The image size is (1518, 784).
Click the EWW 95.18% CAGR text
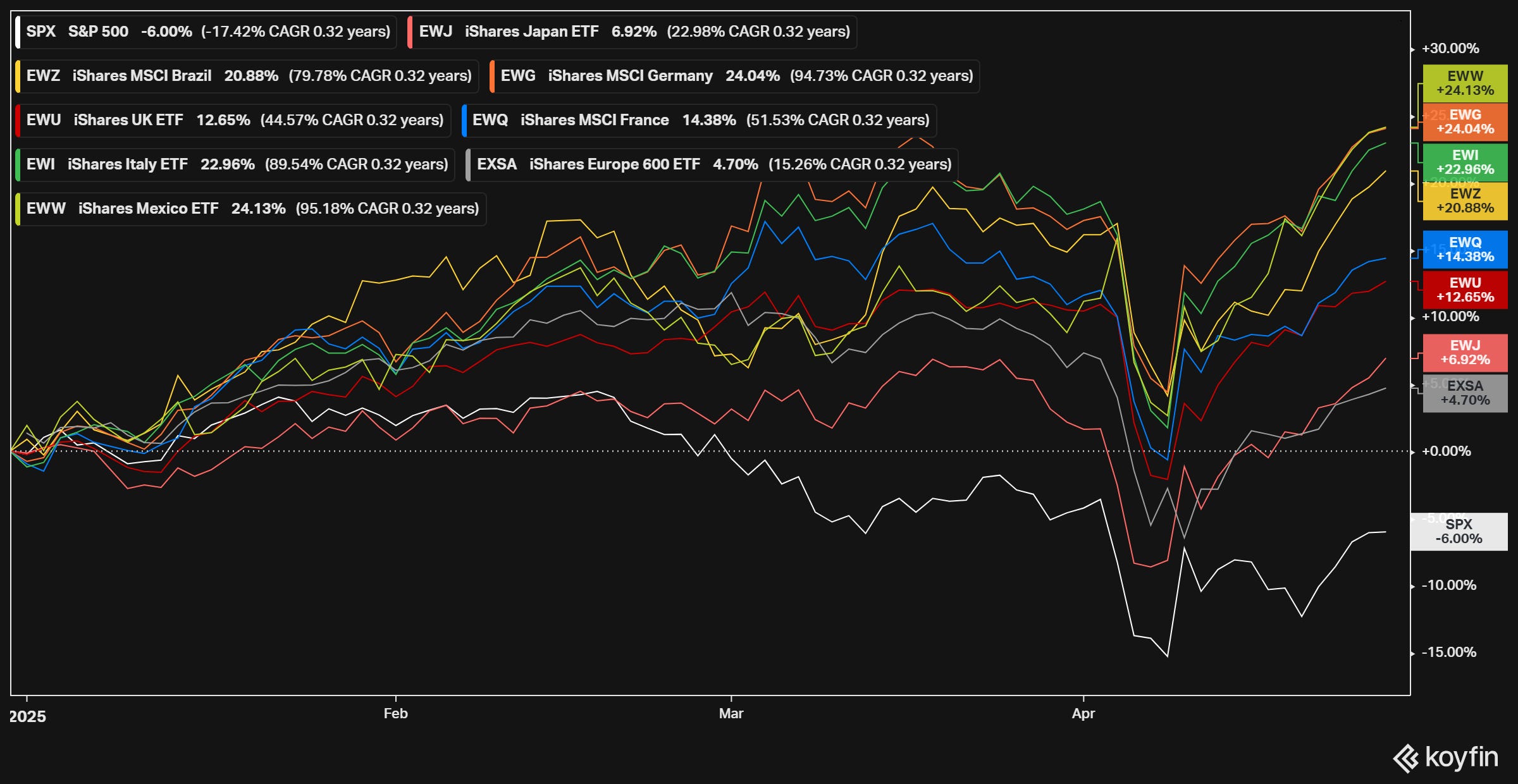(x=388, y=209)
